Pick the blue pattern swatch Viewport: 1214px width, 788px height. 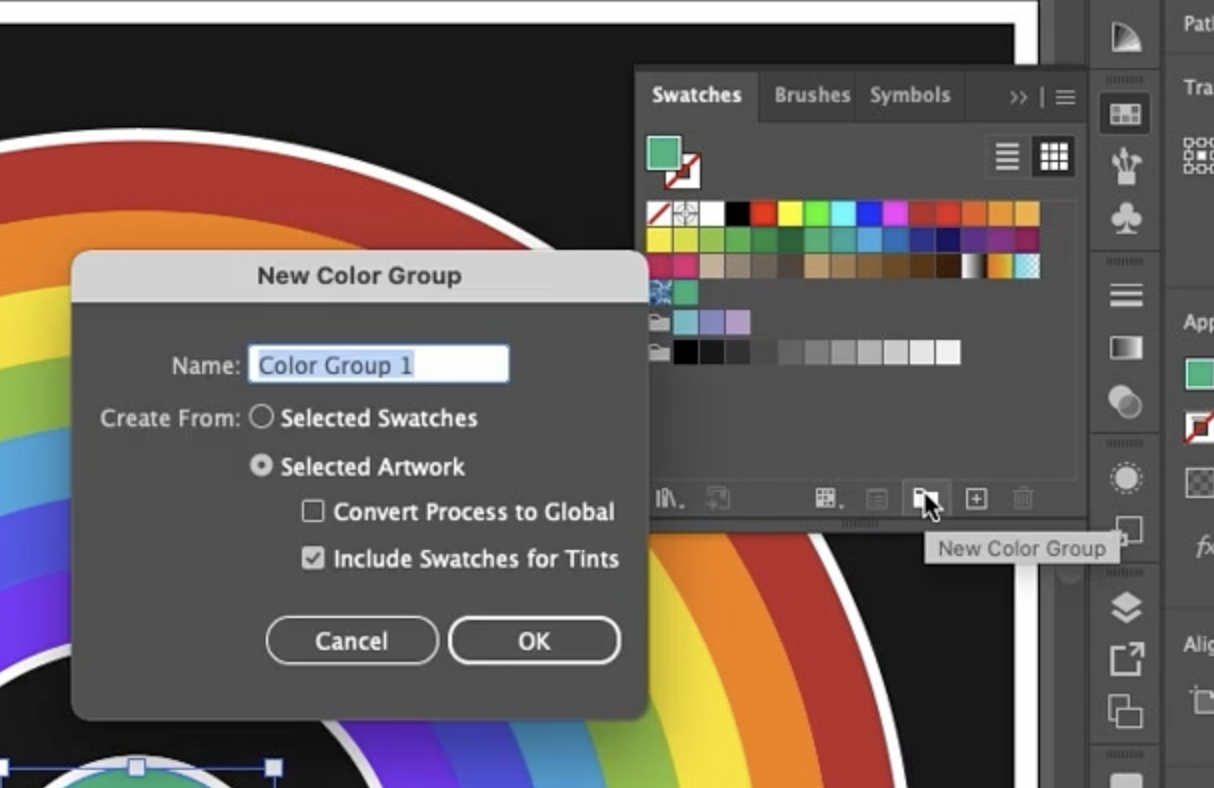[659, 293]
